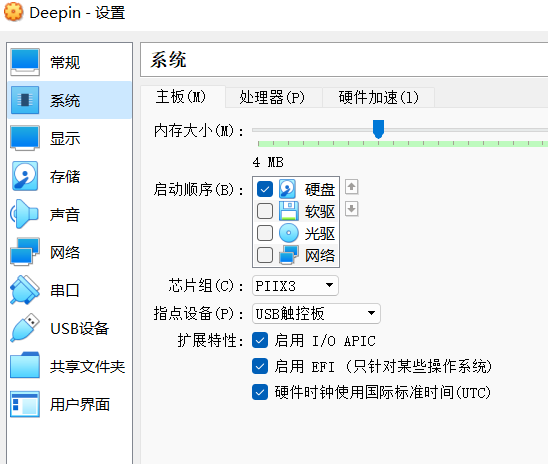This screenshot has height=464, width=548.
Task: Select 存储 label in sidebar
Action: (x=65, y=176)
